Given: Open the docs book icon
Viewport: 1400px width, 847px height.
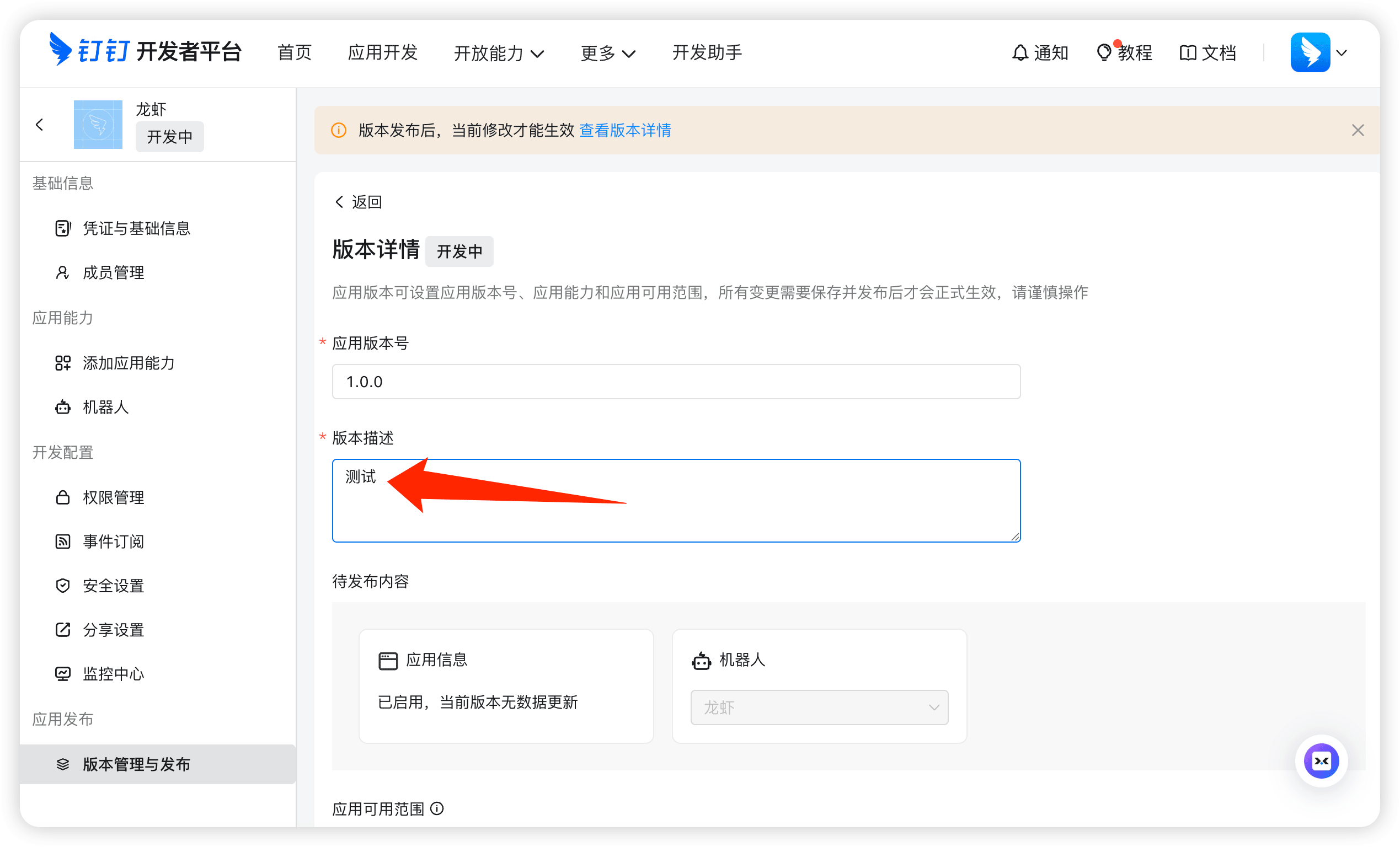Looking at the screenshot, I should click(x=1188, y=53).
